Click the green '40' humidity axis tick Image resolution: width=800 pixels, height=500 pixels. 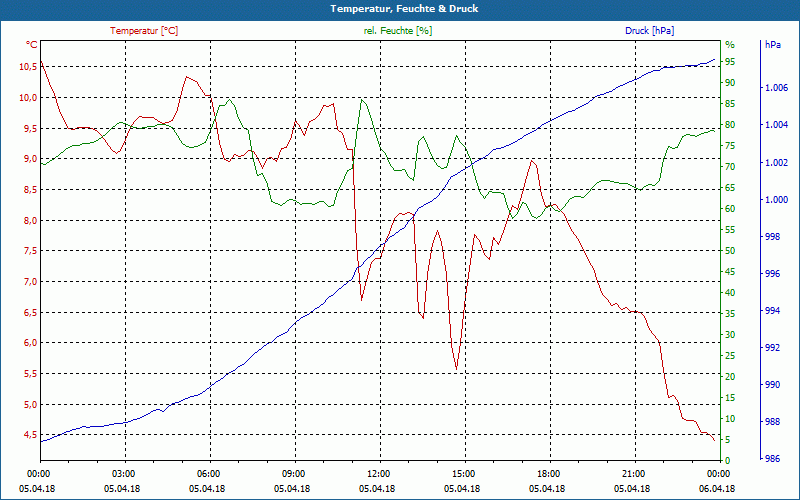pos(730,293)
